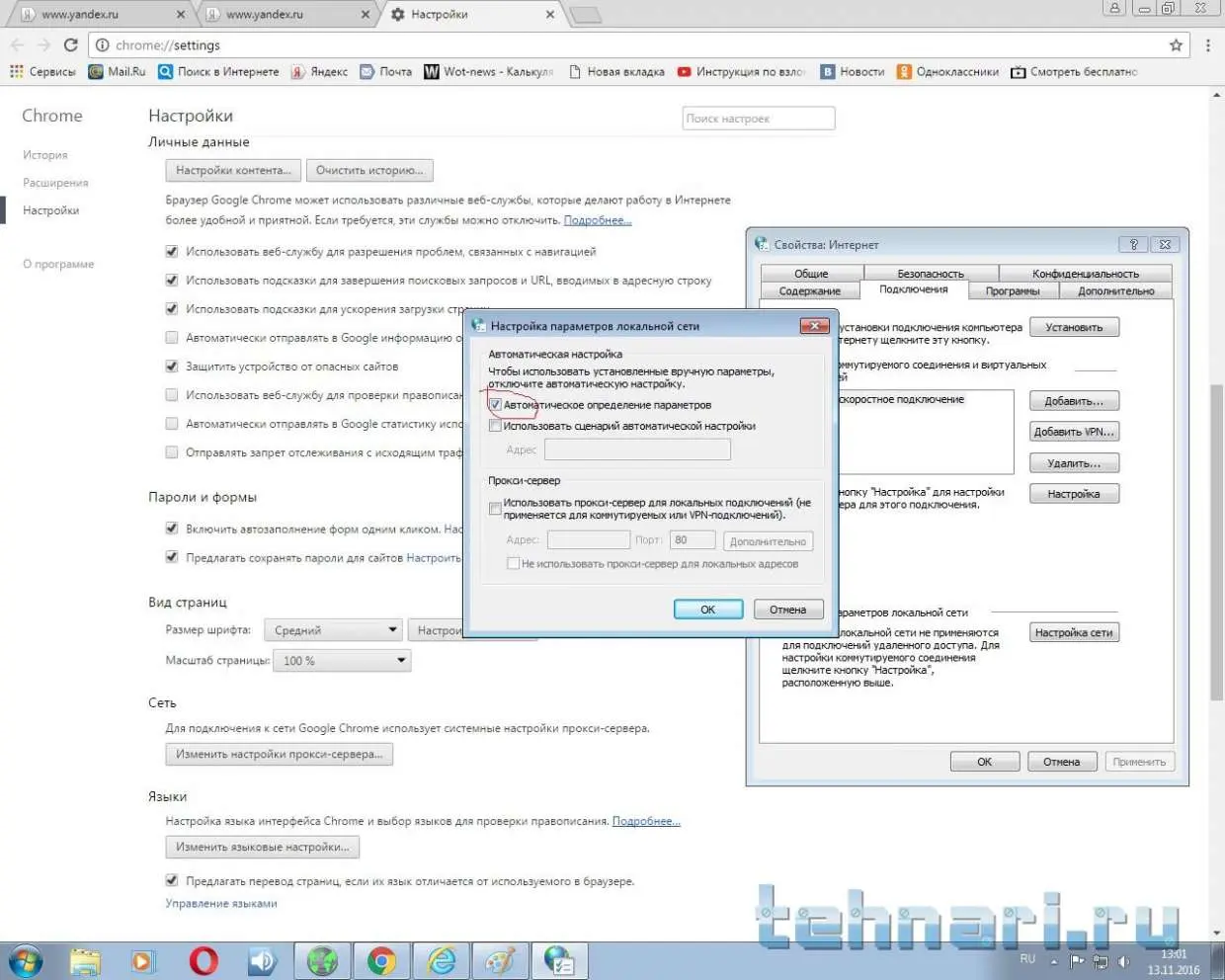Click Добавить VPN button
1225x980 pixels.
(1074, 432)
